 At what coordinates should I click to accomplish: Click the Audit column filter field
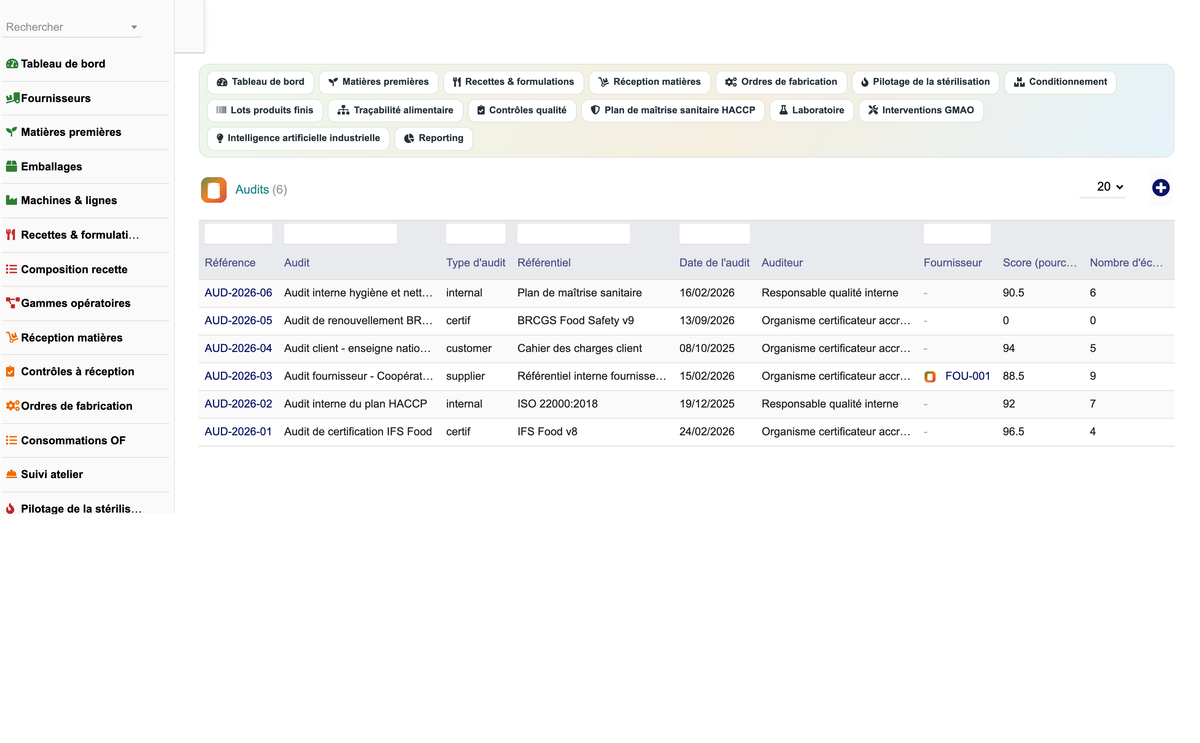coord(340,234)
